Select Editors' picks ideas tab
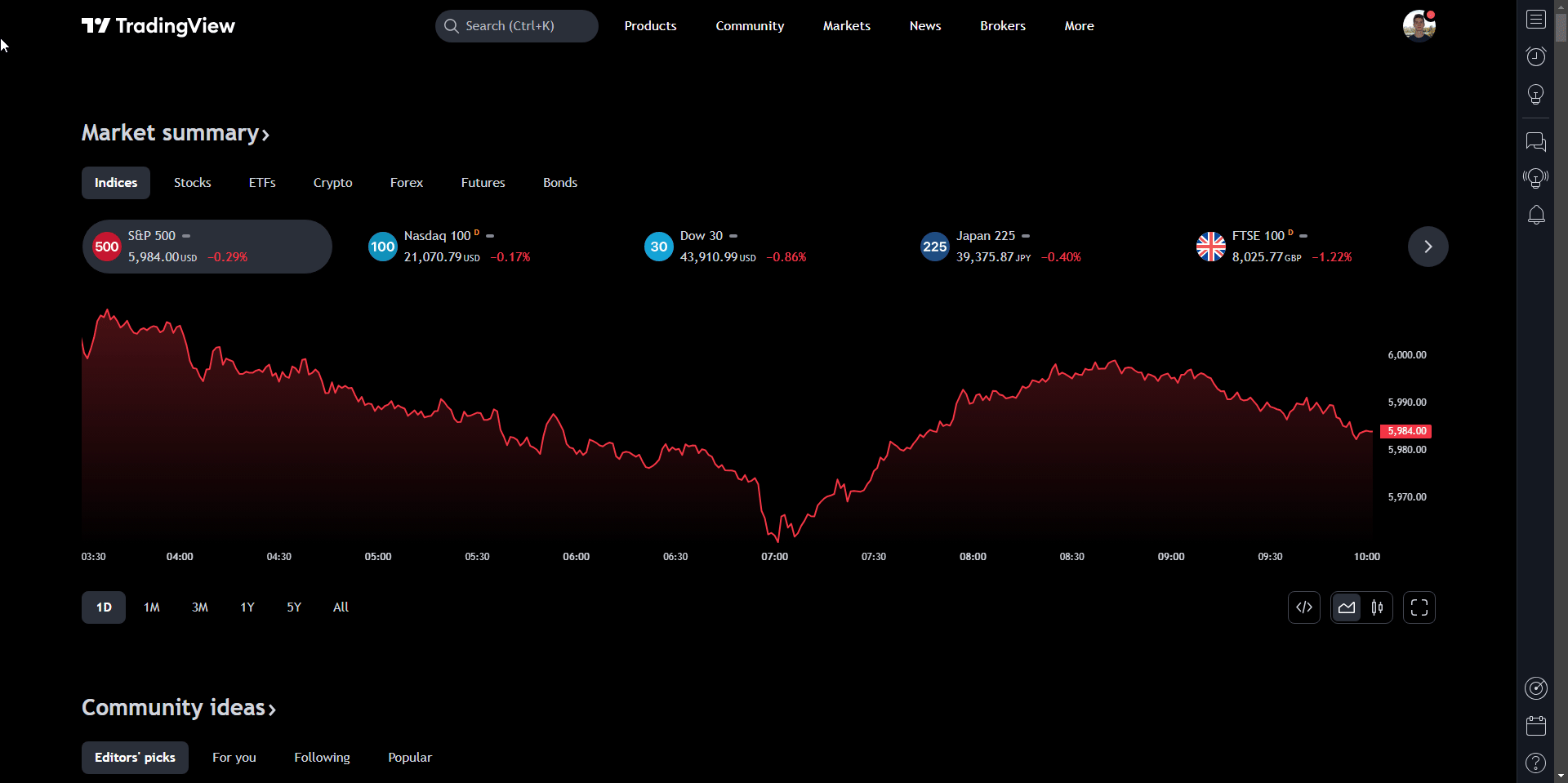Viewport: 1568px width, 783px height. point(135,758)
